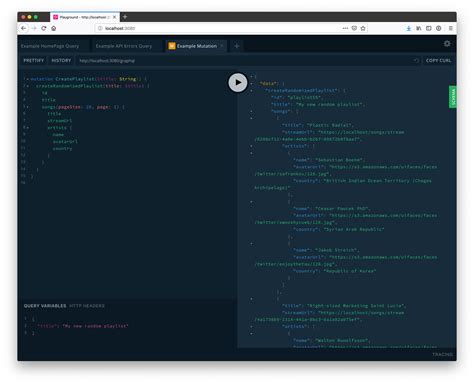Image resolution: width=474 pixels, height=384 pixels.
Task: Switch to the Example HomePage Query tab
Action: [x=50, y=46]
